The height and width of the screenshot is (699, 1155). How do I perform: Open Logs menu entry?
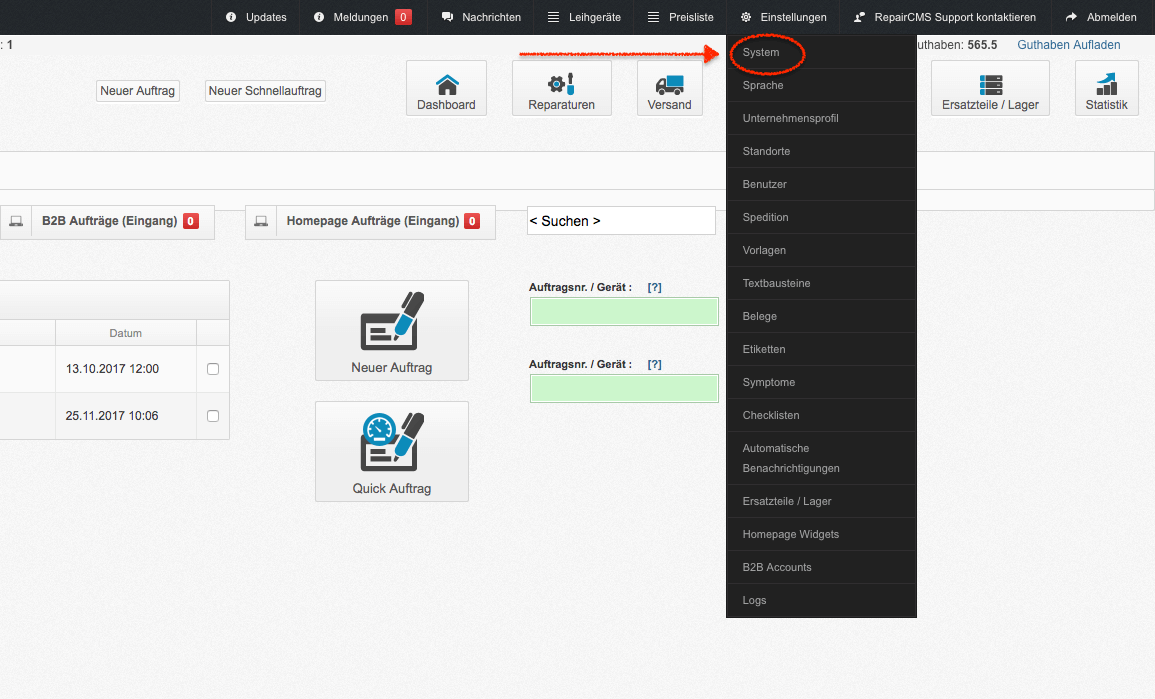(821, 601)
